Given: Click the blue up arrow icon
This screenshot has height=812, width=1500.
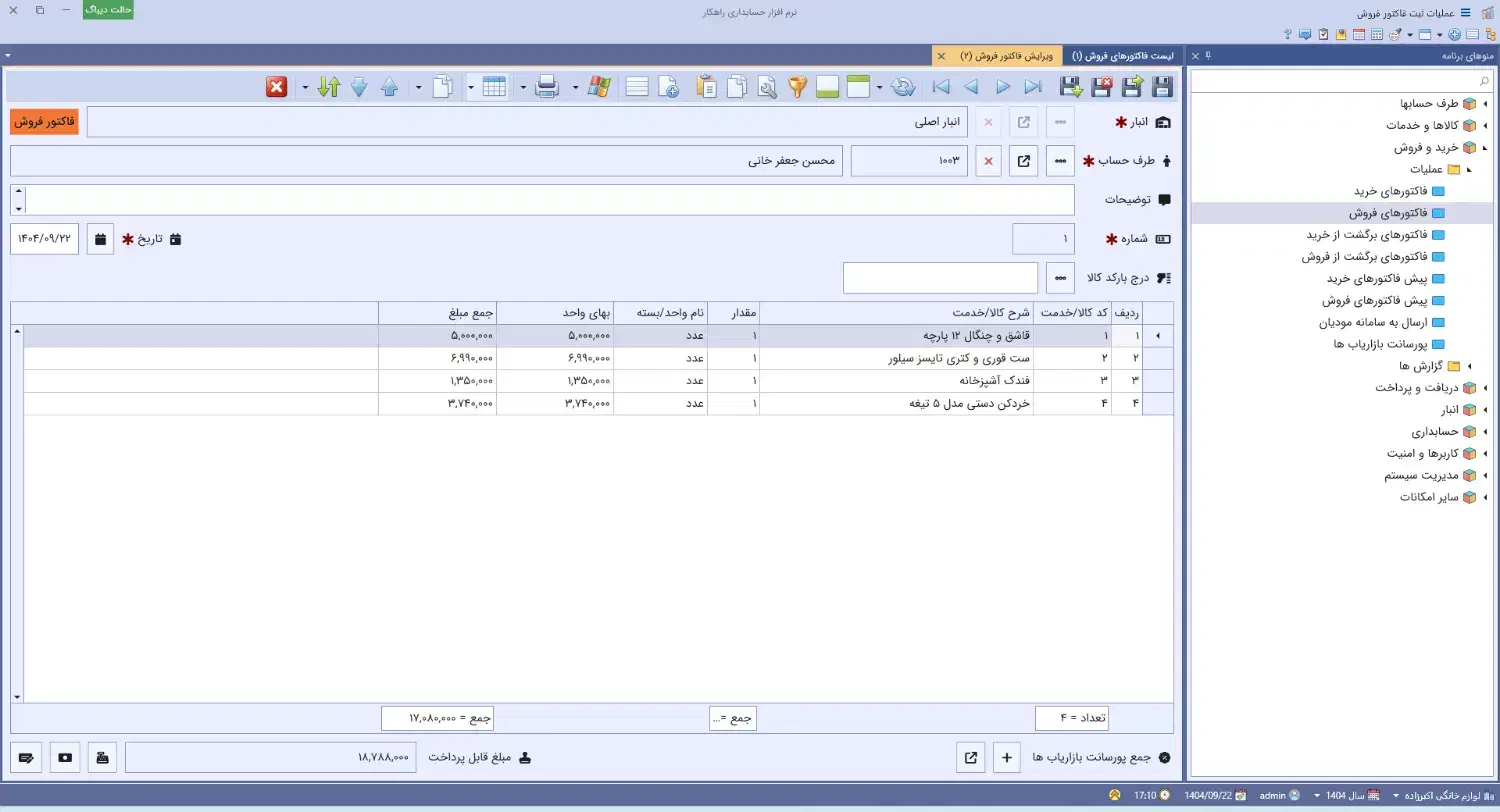Looking at the screenshot, I should 390,87.
